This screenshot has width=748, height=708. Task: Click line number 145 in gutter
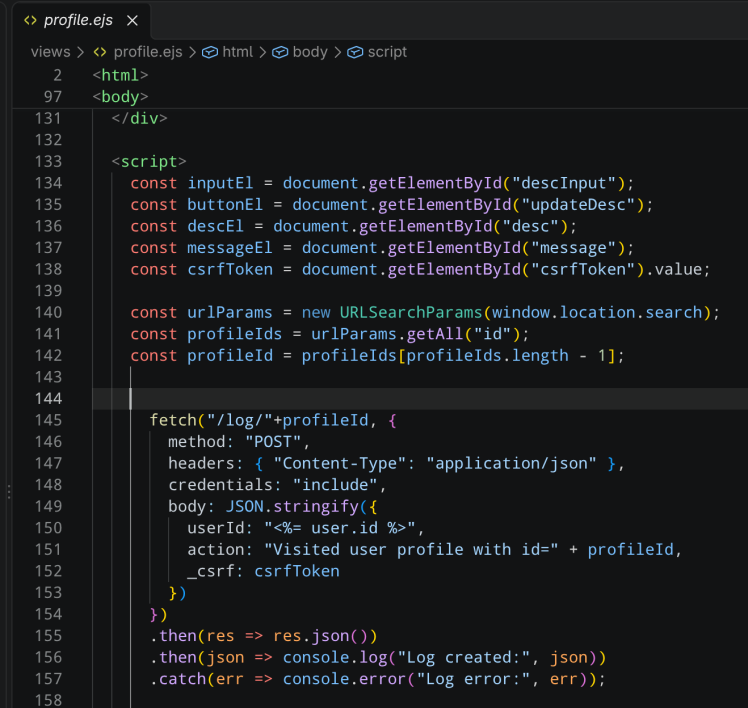49,420
